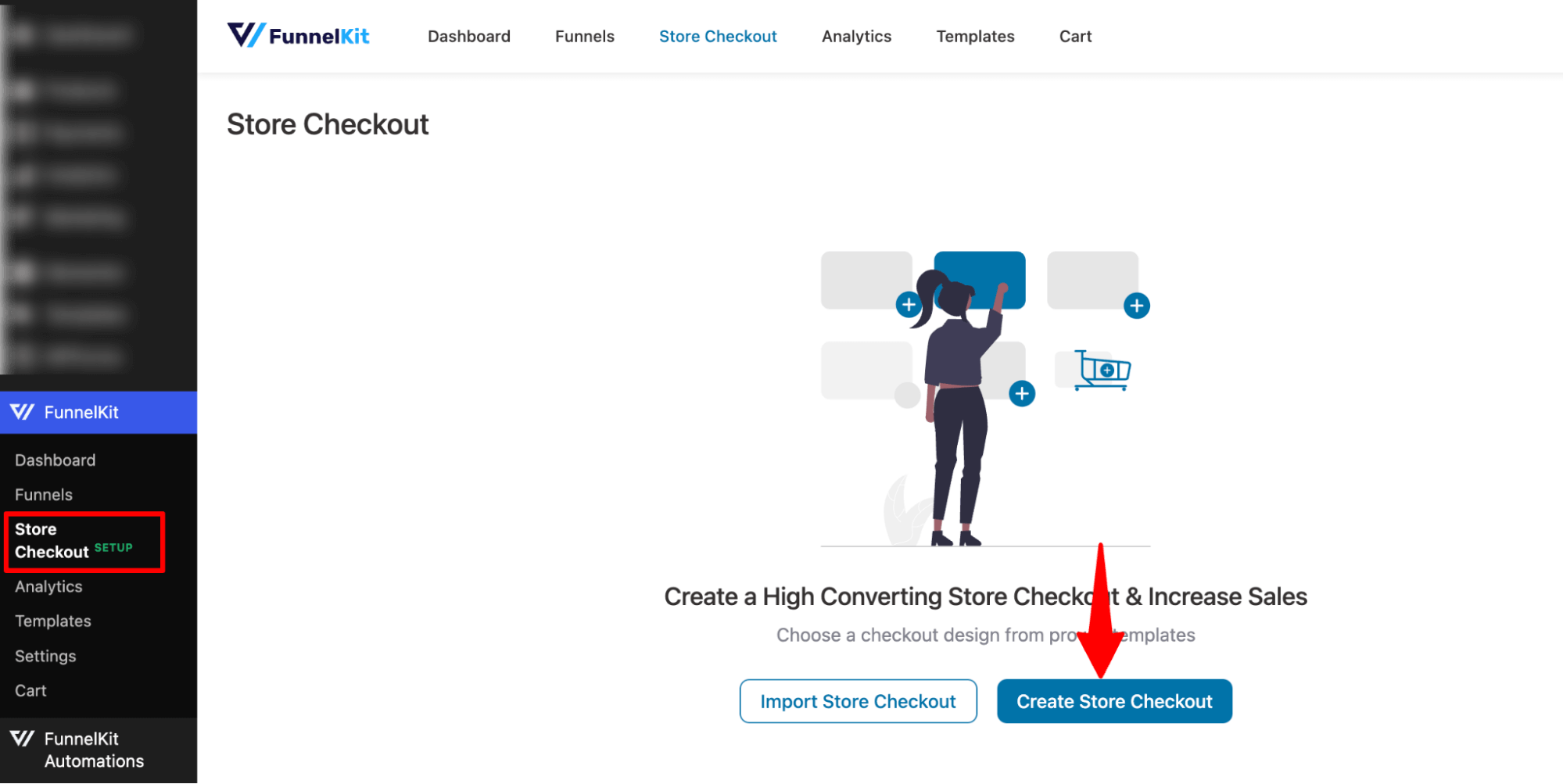Click the 'Create a High Converting Store Checkout' headline
This screenshot has width=1563, height=784.
[985, 596]
